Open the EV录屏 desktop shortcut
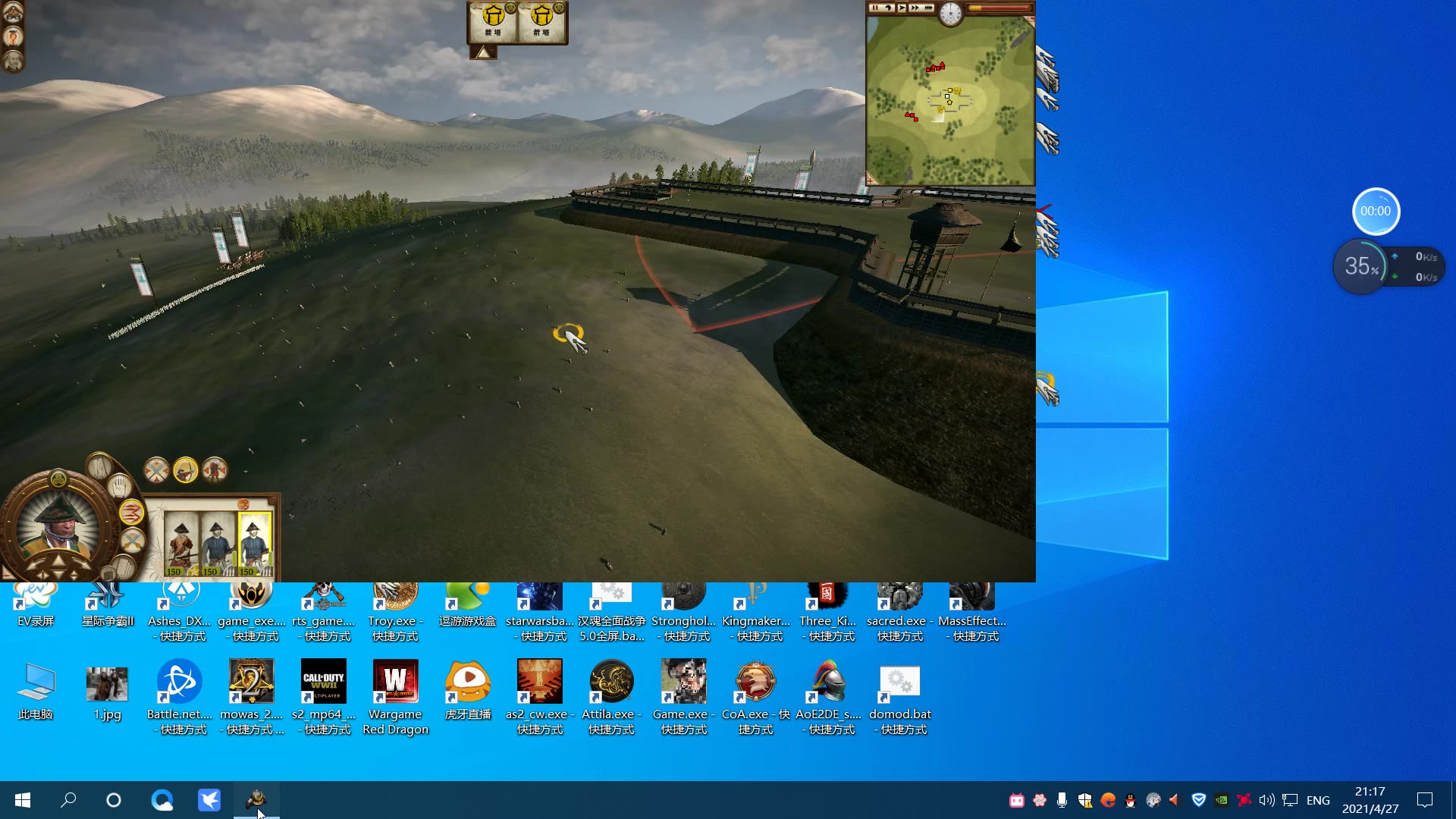Image resolution: width=1456 pixels, height=819 pixels. (x=36, y=607)
